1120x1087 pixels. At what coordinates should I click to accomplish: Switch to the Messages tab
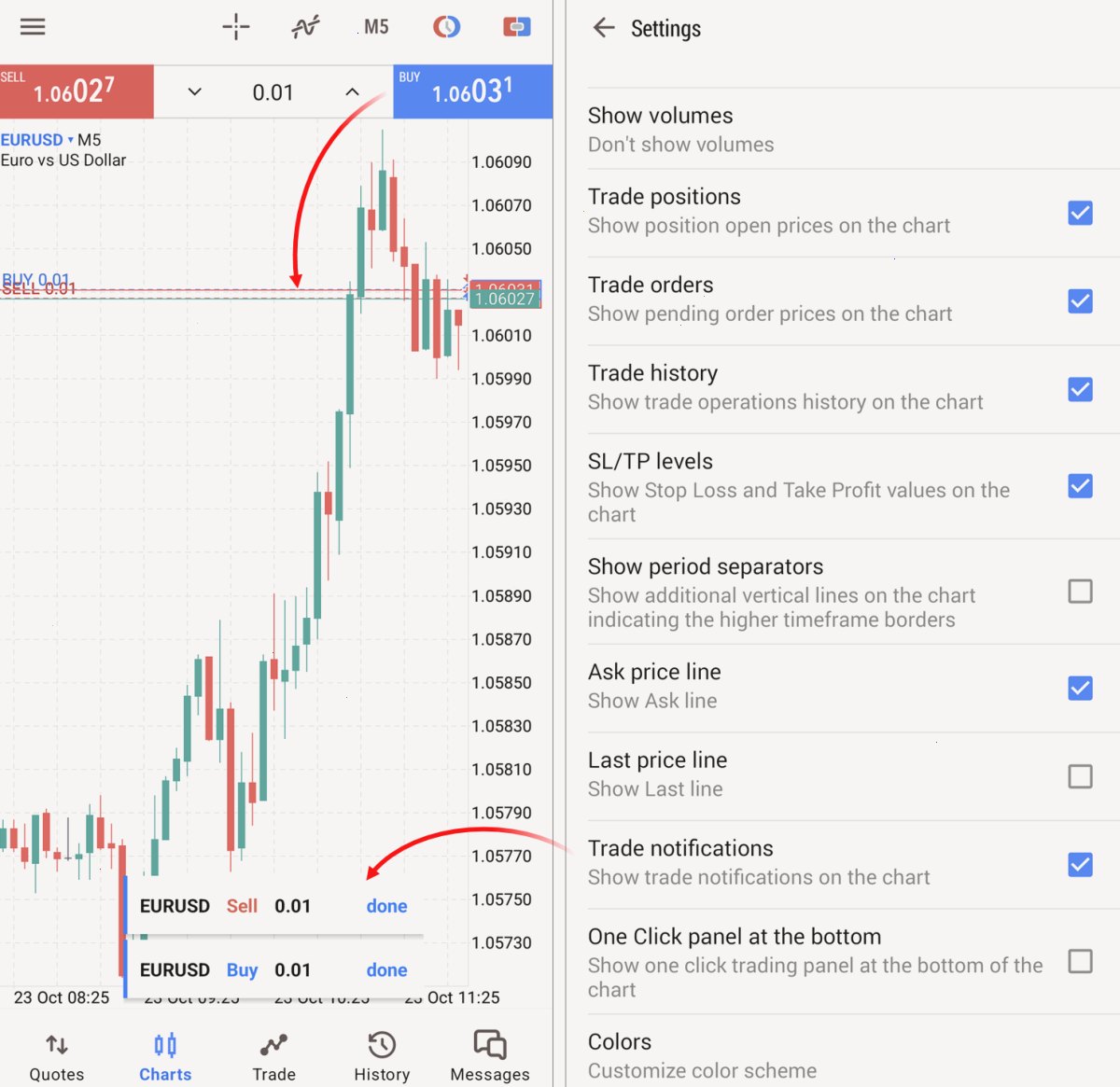pyautogui.click(x=490, y=1057)
